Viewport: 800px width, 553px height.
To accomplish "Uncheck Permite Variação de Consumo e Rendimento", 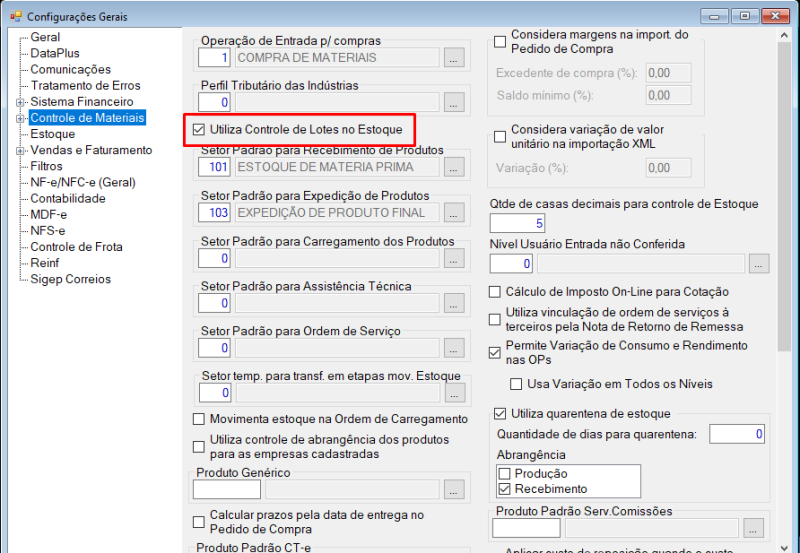I will point(494,353).
